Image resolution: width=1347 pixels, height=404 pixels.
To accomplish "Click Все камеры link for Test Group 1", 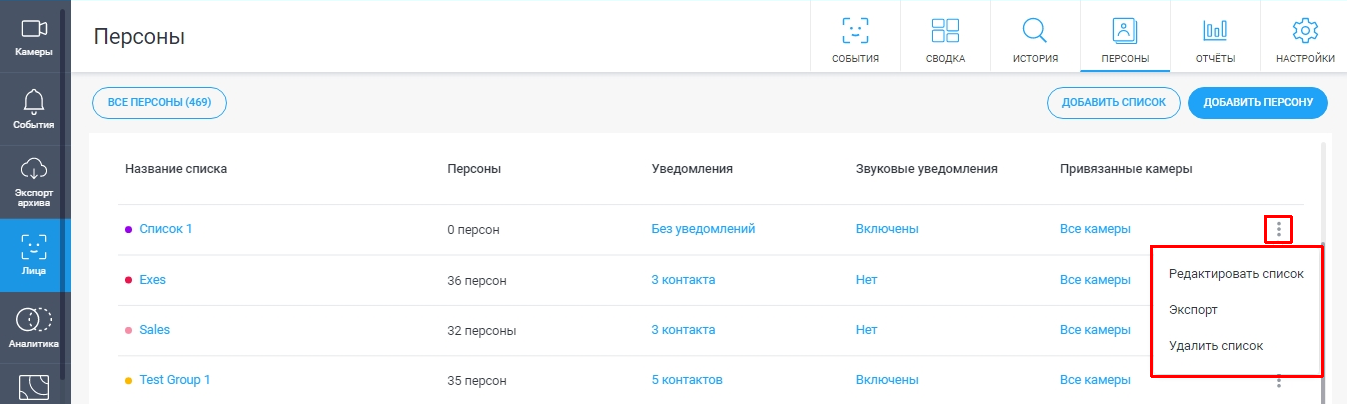I will (x=1095, y=380).
